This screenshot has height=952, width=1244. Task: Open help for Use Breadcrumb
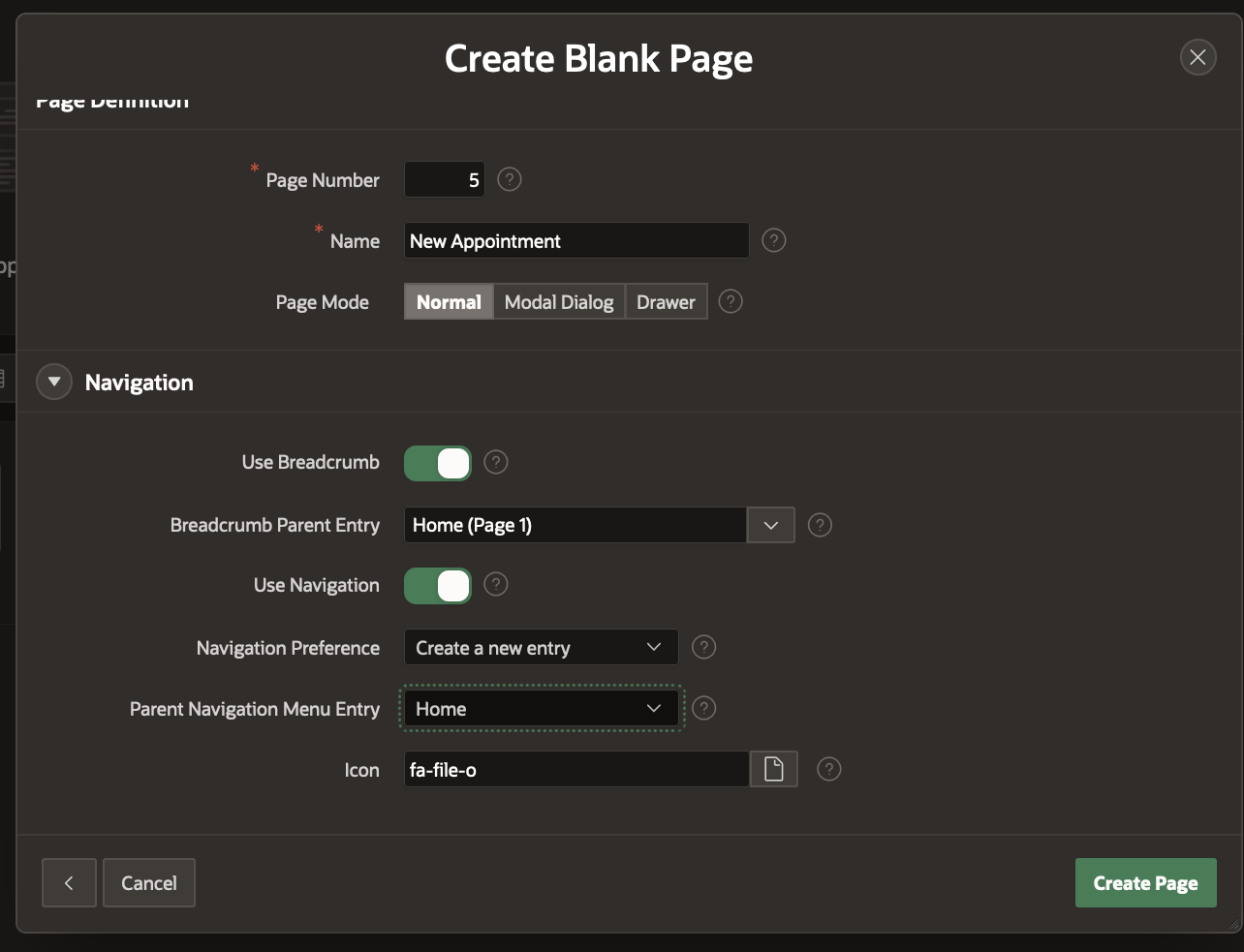[x=495, y=462]
